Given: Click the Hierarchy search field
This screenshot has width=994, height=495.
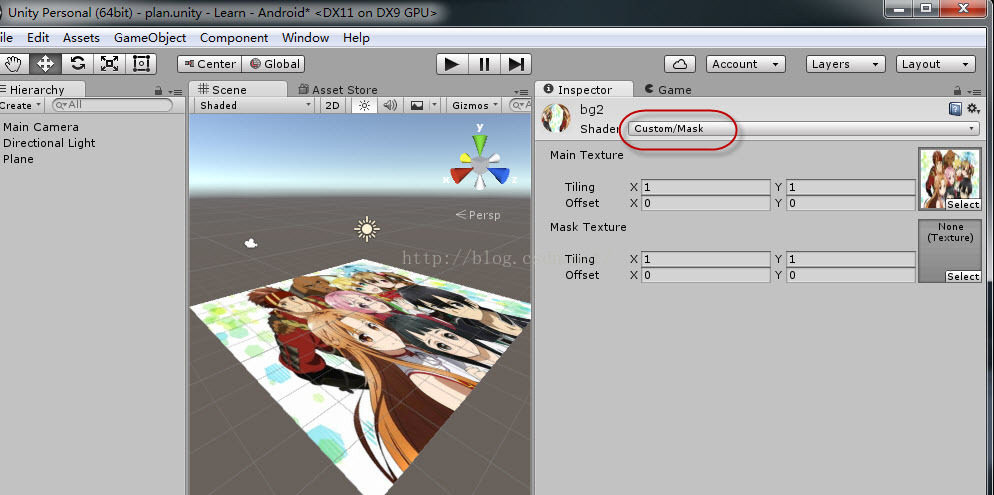Looking at the screenshot, I should (x=112, y=105).
